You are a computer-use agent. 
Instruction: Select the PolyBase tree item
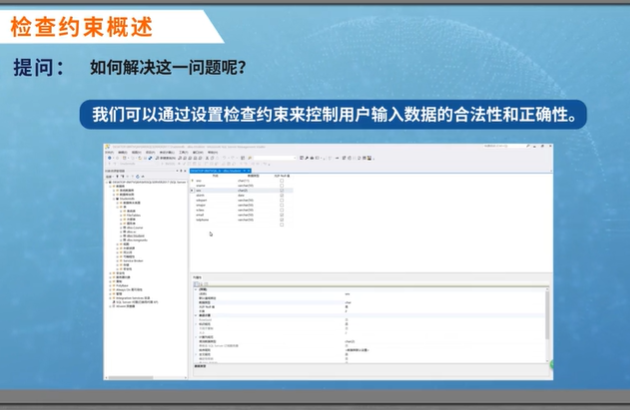click(122, 286)
